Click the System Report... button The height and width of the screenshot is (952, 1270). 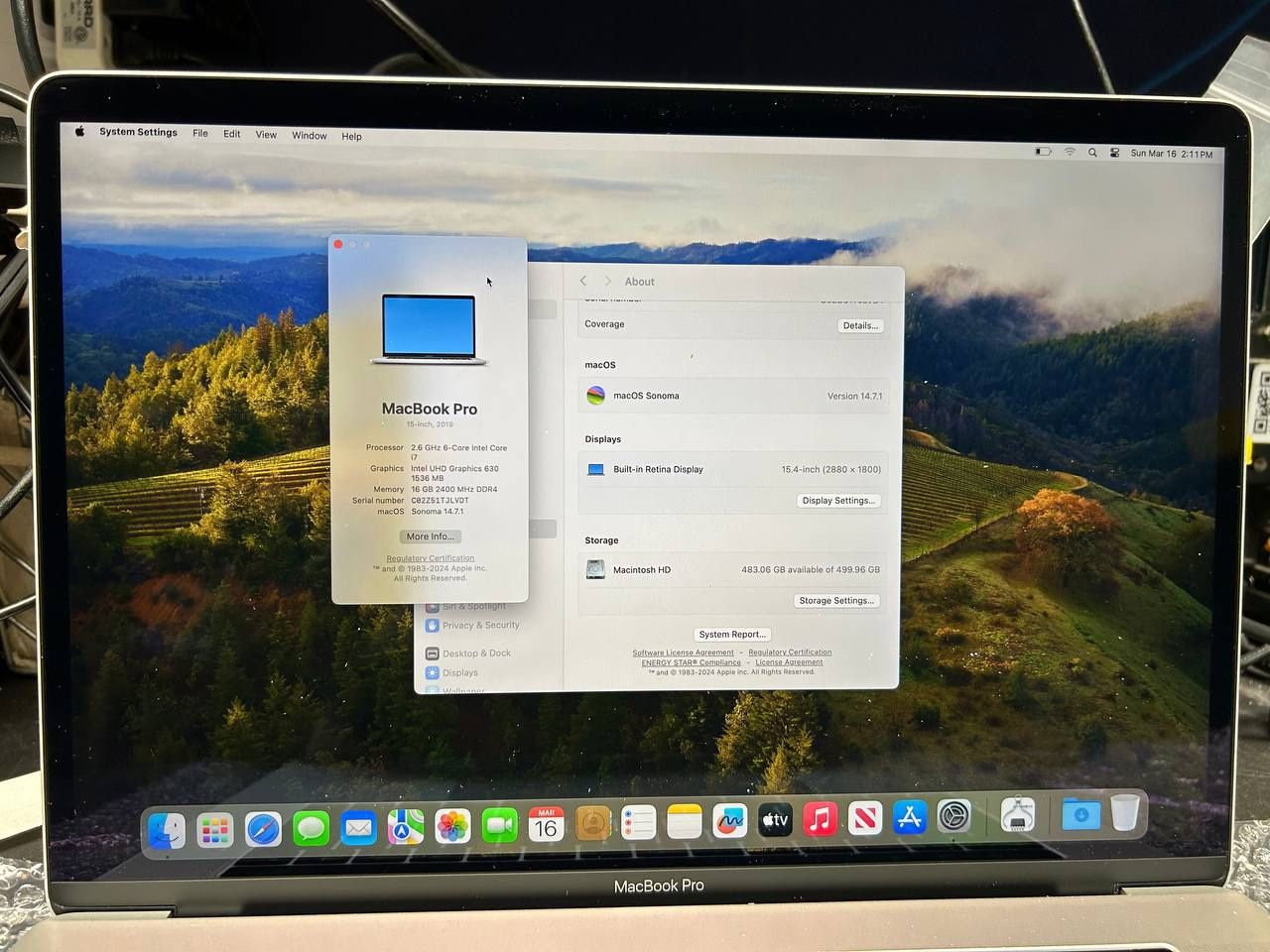click(732, 634)
